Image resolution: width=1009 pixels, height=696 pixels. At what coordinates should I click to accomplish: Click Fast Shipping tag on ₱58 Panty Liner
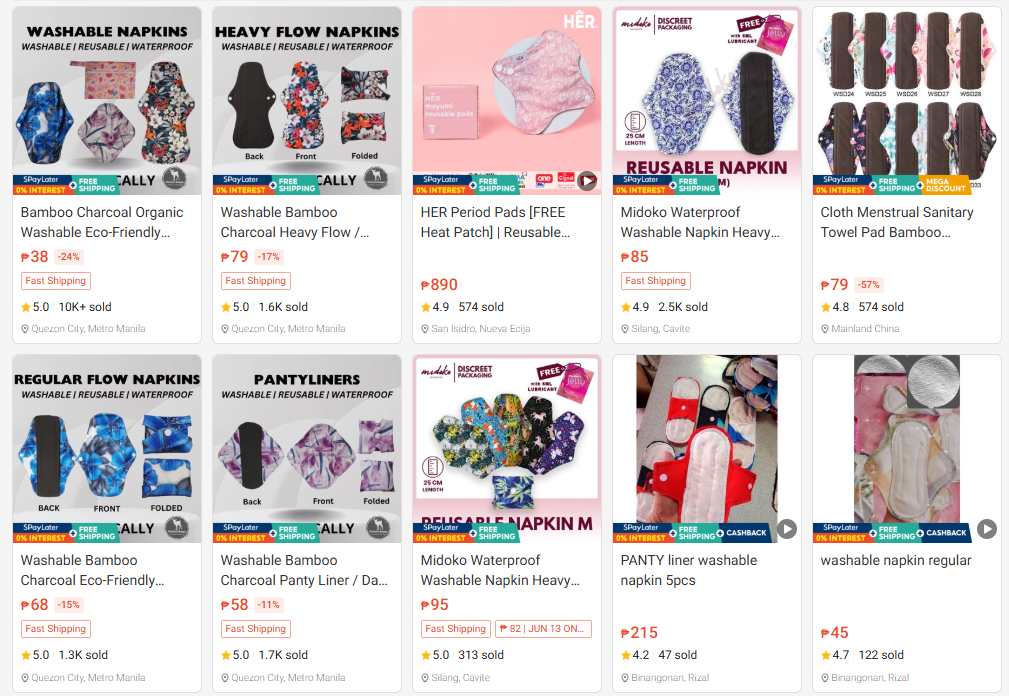tap(255, 628)
